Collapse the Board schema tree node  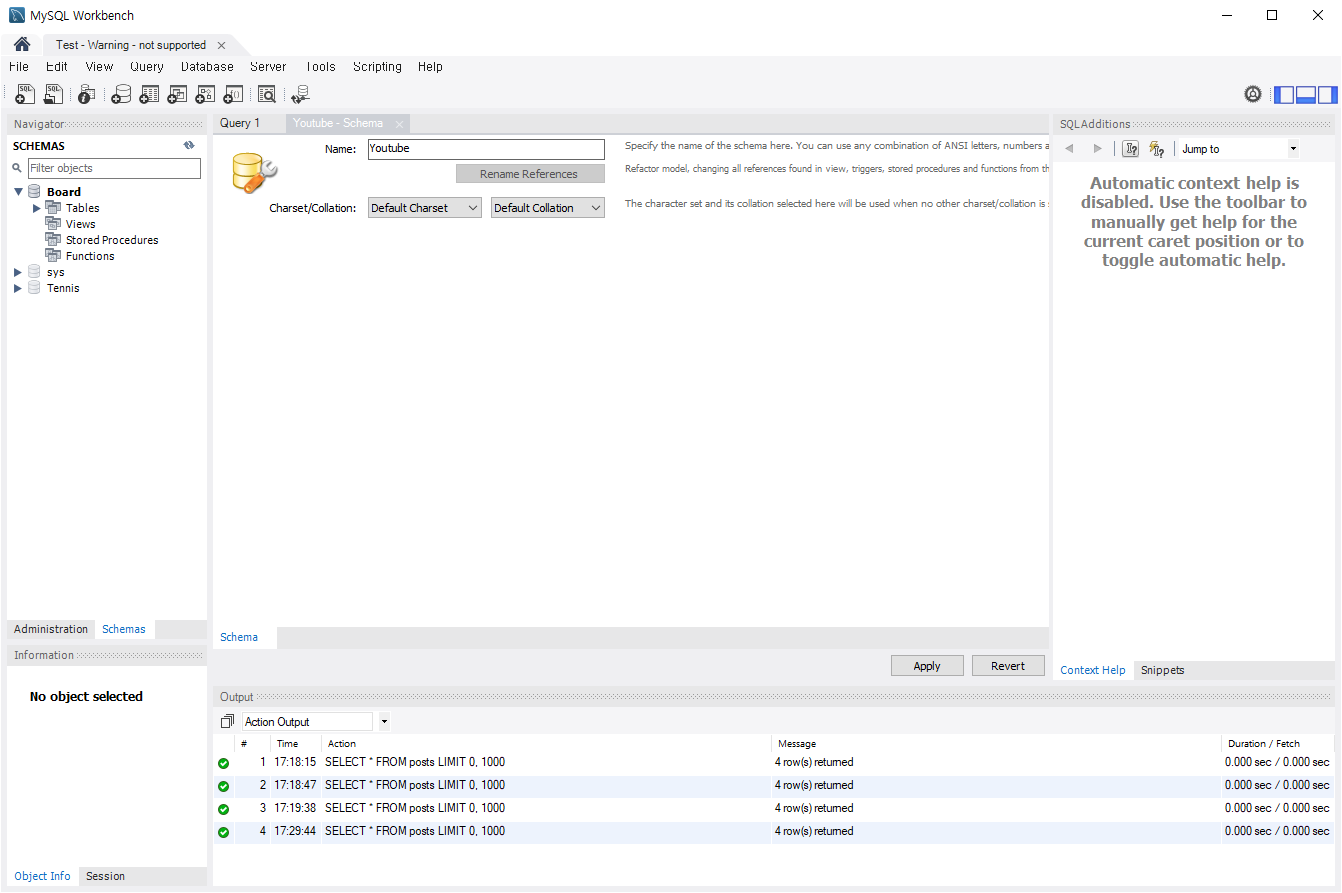[18, 191]
